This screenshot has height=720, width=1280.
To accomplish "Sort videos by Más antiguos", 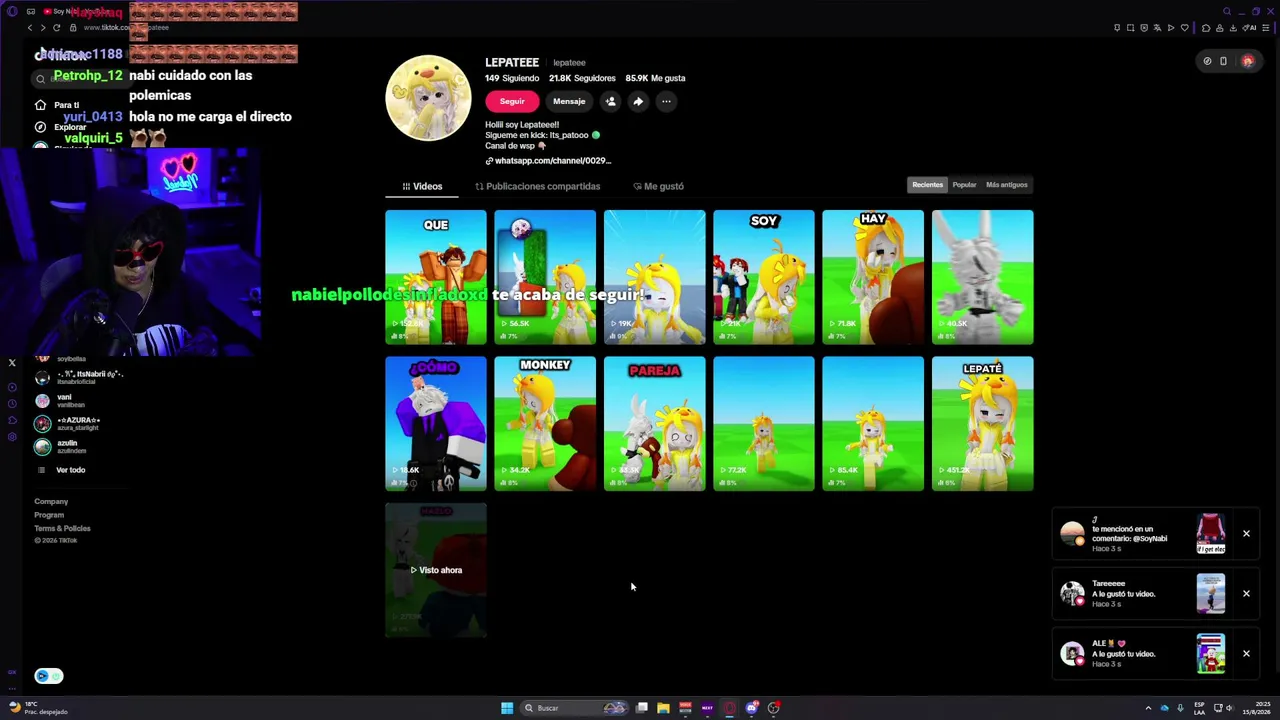I will coord(1006,185).
